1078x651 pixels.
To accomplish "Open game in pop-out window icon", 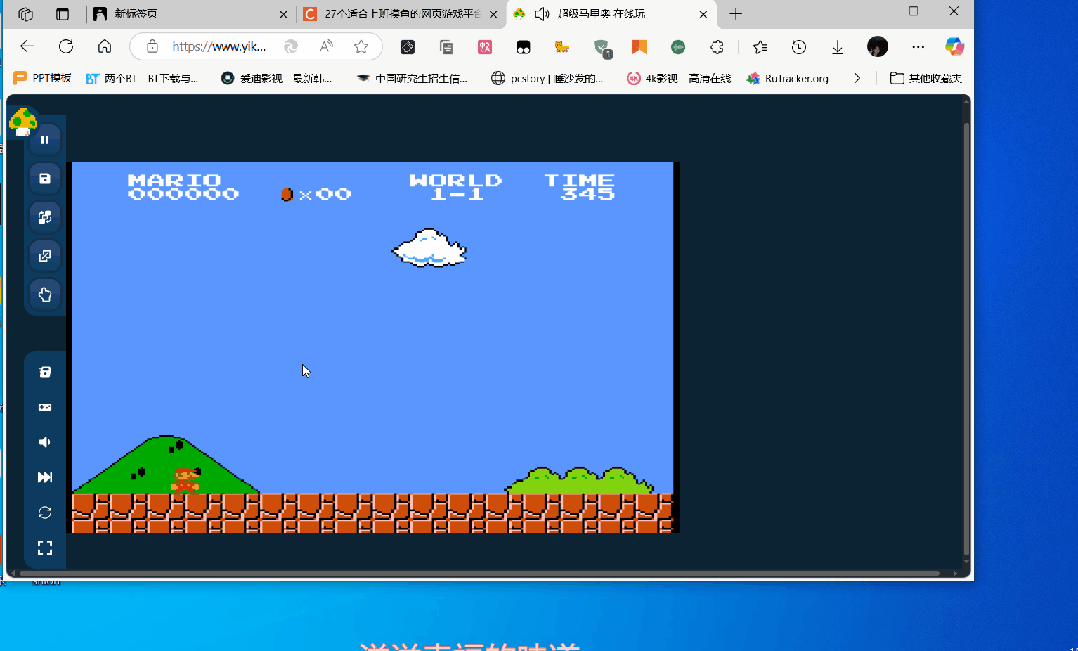I will click(x=45, y=256).
